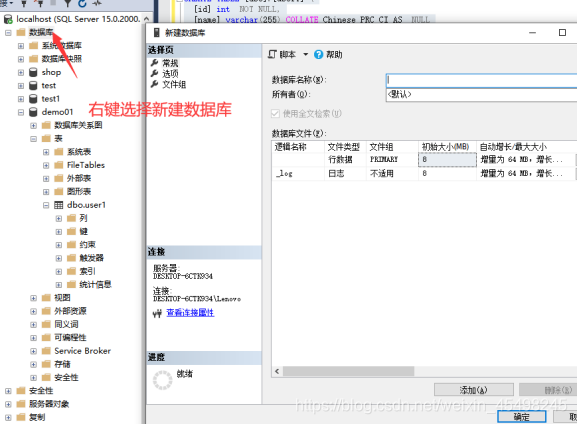Select the 同义词 tree item
This screenshot has width=577, height=424.
point(66,325)
